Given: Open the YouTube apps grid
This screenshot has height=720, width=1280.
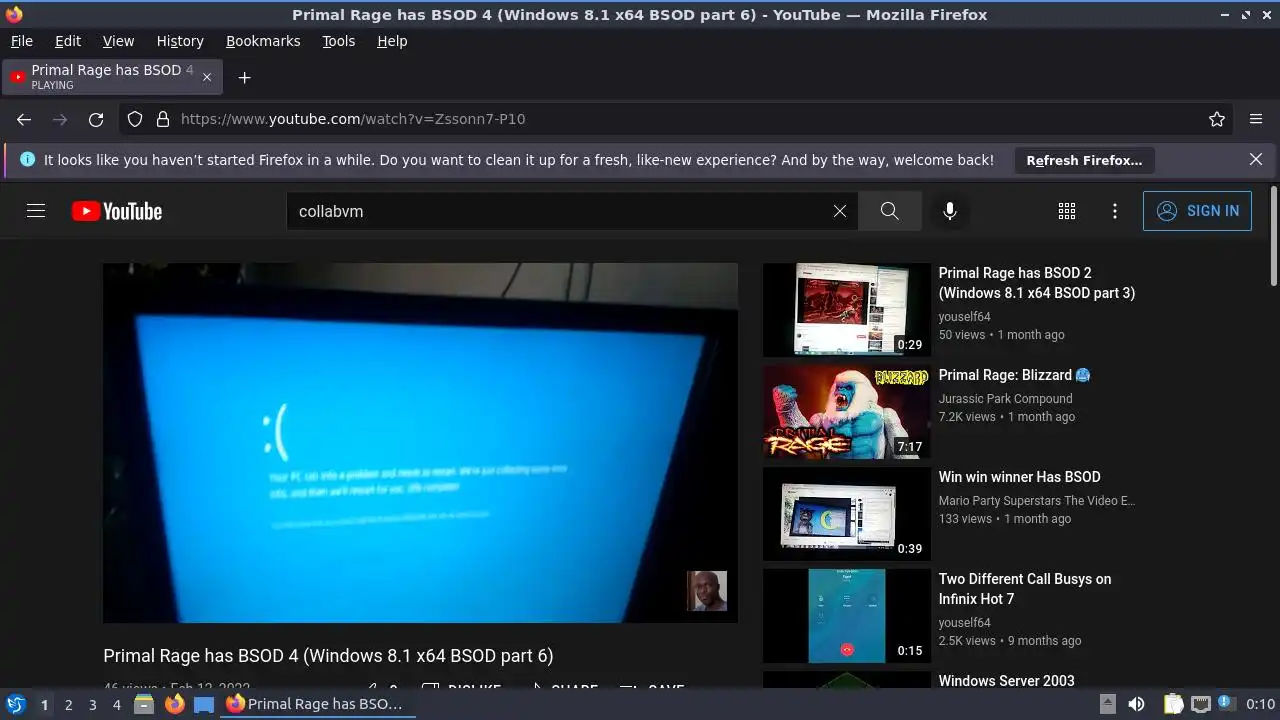Looking at the screenshot, I should tap(1067, 211).
